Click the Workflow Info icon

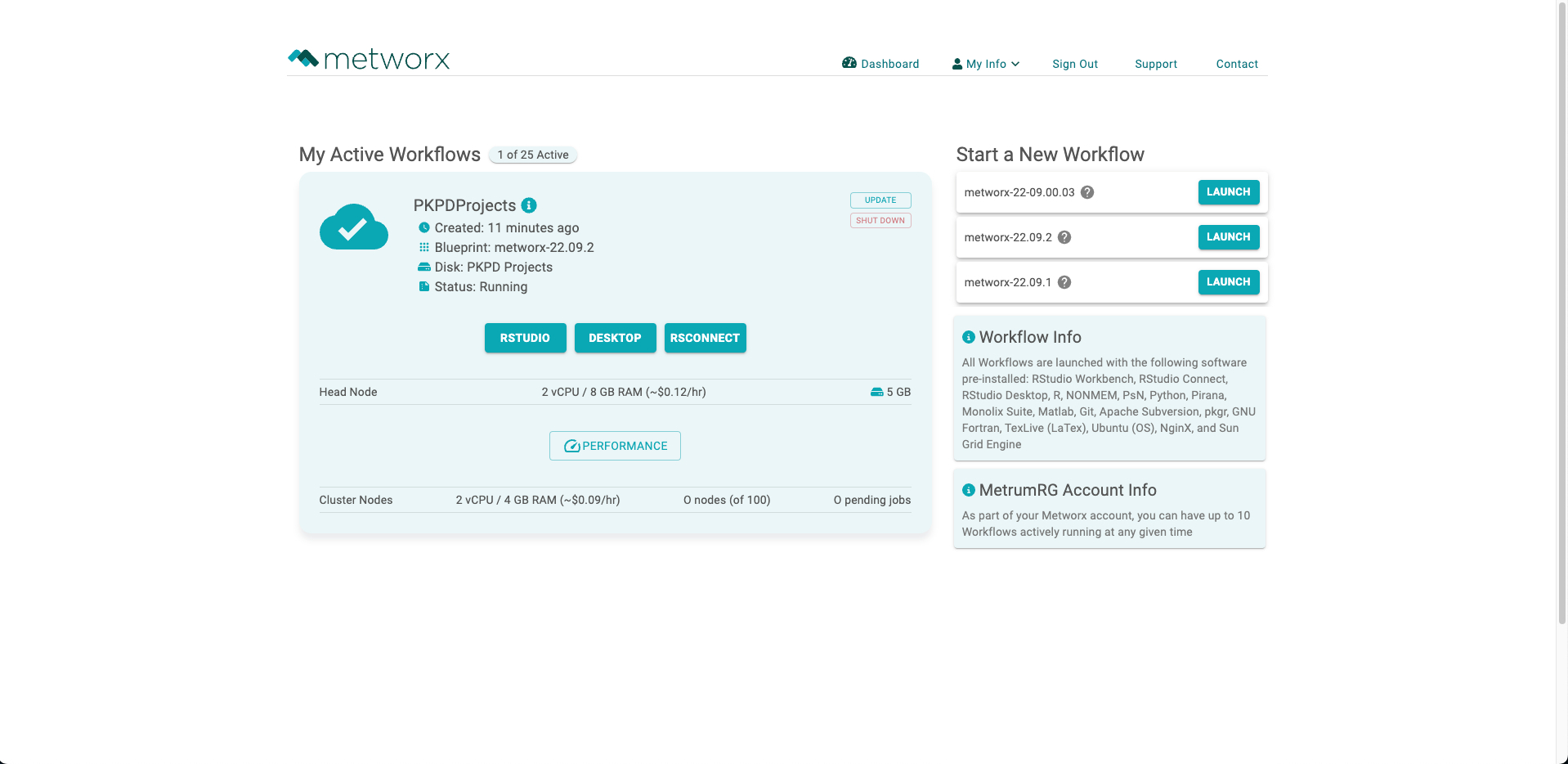[969, 337]
